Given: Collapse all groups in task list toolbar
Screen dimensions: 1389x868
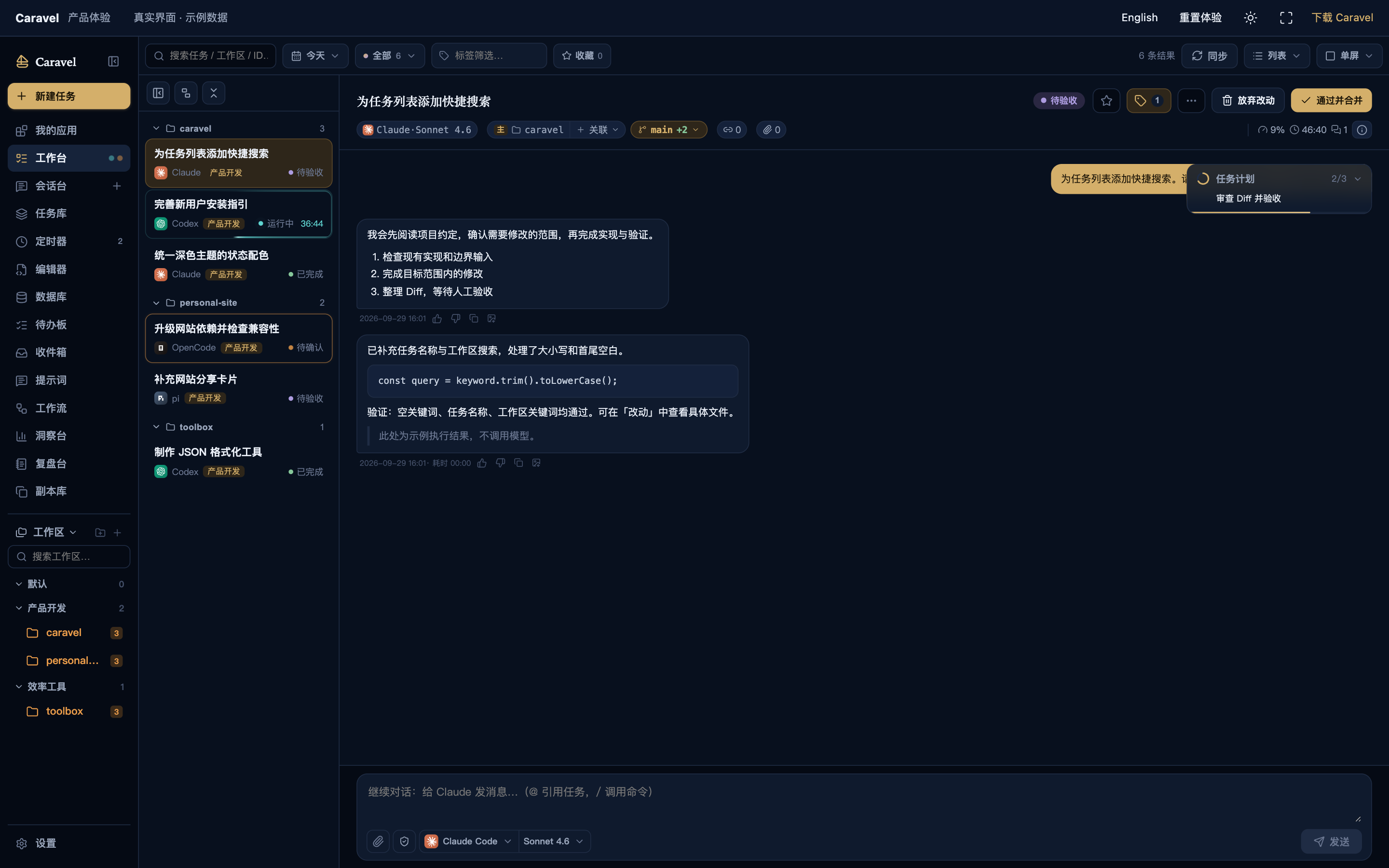Looking at the screenshot, I should click(214, 93).
